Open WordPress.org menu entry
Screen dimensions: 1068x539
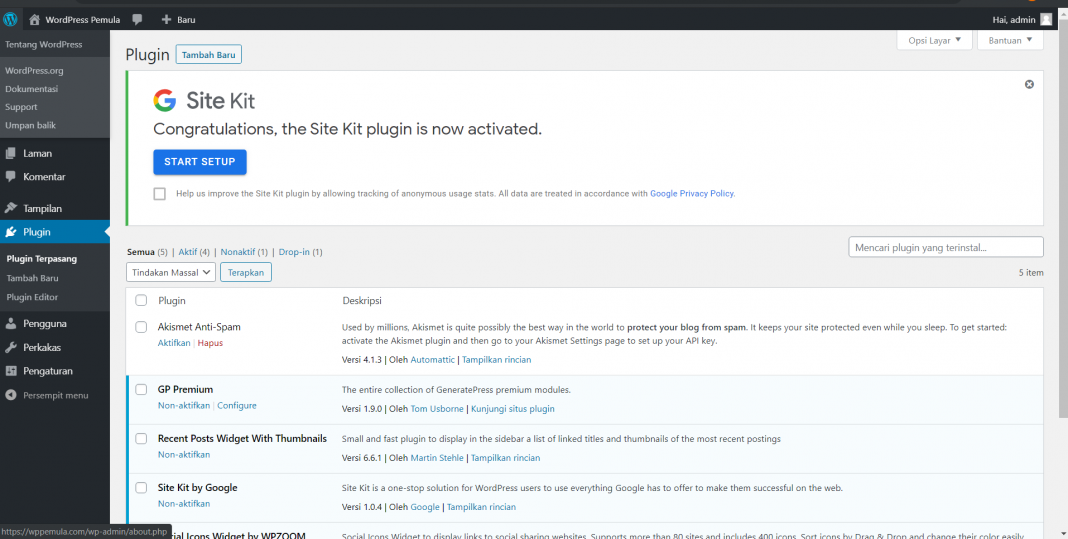(x=34, y=70)
